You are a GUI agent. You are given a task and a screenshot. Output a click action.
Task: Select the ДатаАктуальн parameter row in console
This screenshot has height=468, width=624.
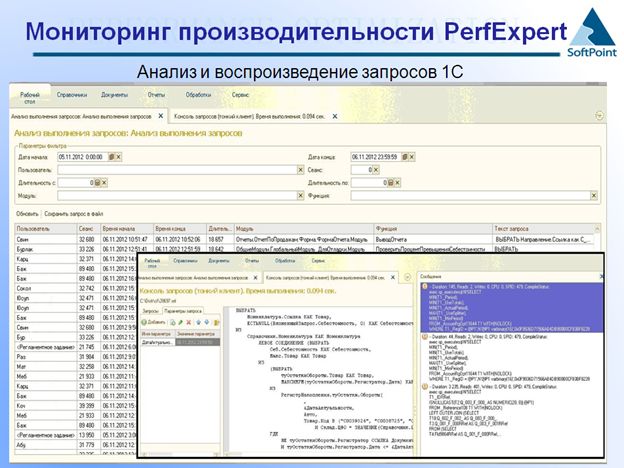(x=180, y=342)
